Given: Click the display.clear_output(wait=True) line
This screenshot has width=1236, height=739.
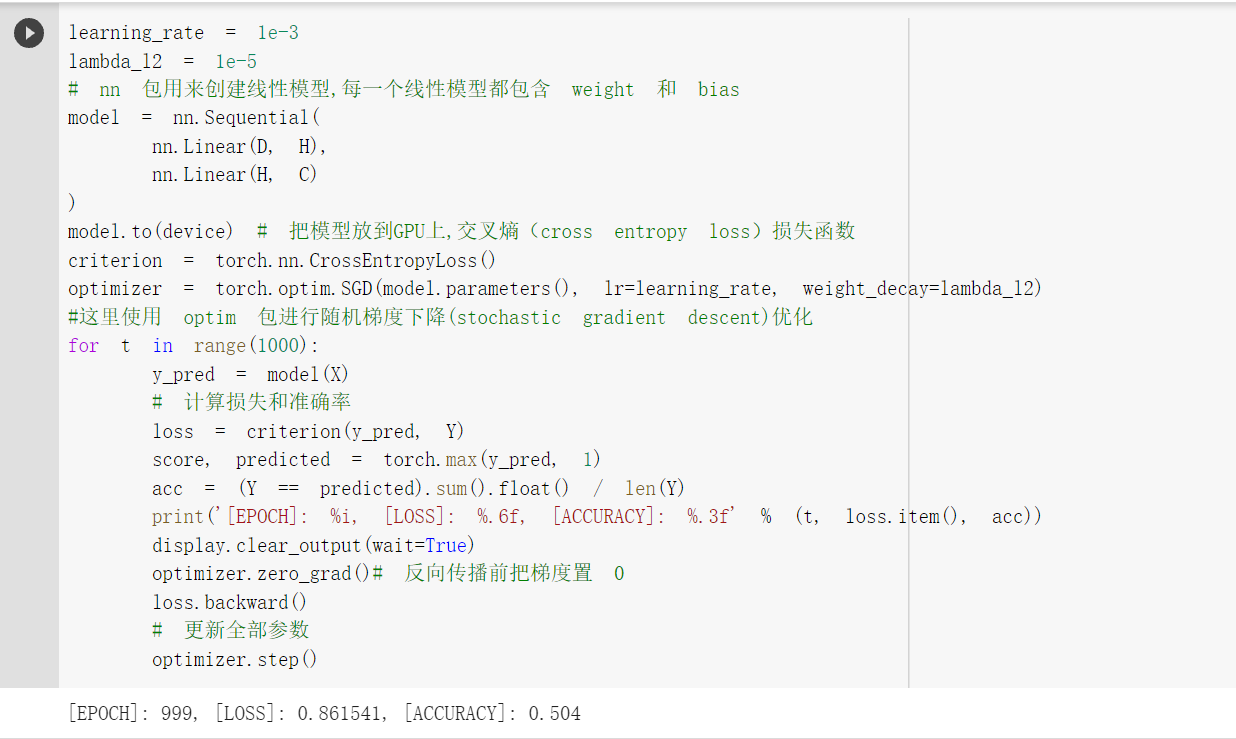Looking at the screenshot, I should click(x=313, y=546).
